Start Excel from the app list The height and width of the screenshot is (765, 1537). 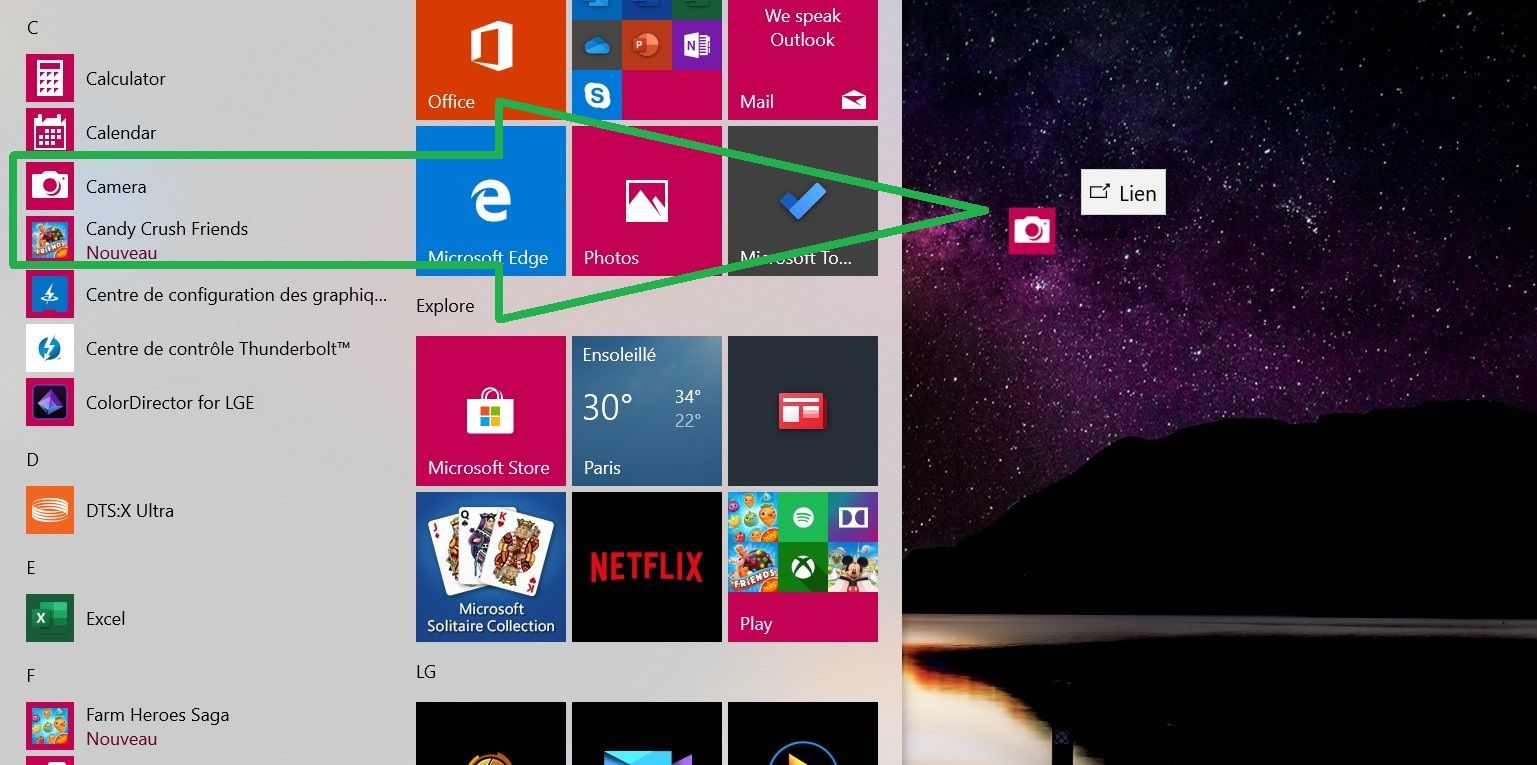[105, 619]
